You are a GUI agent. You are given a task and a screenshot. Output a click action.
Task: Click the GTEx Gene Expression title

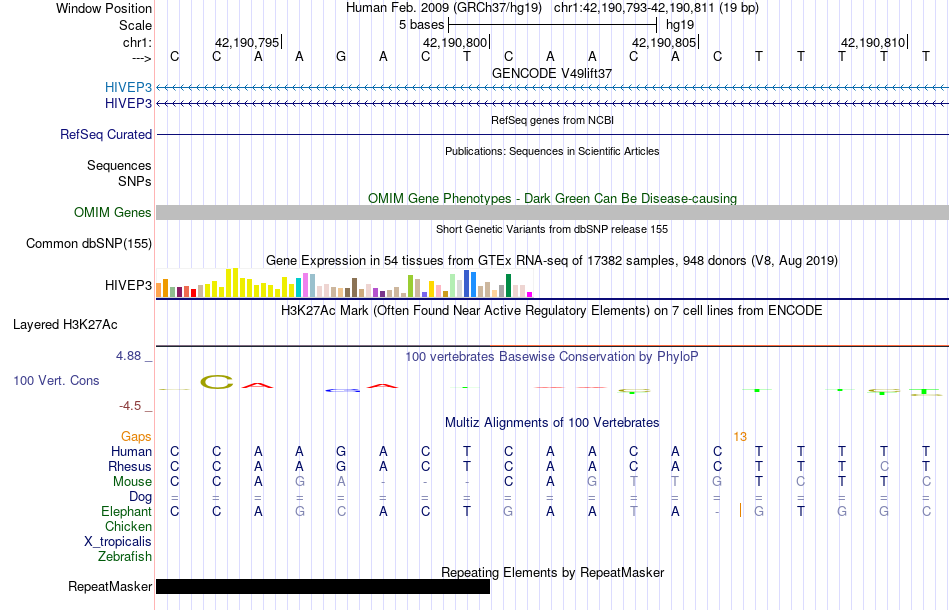point(552,260)
